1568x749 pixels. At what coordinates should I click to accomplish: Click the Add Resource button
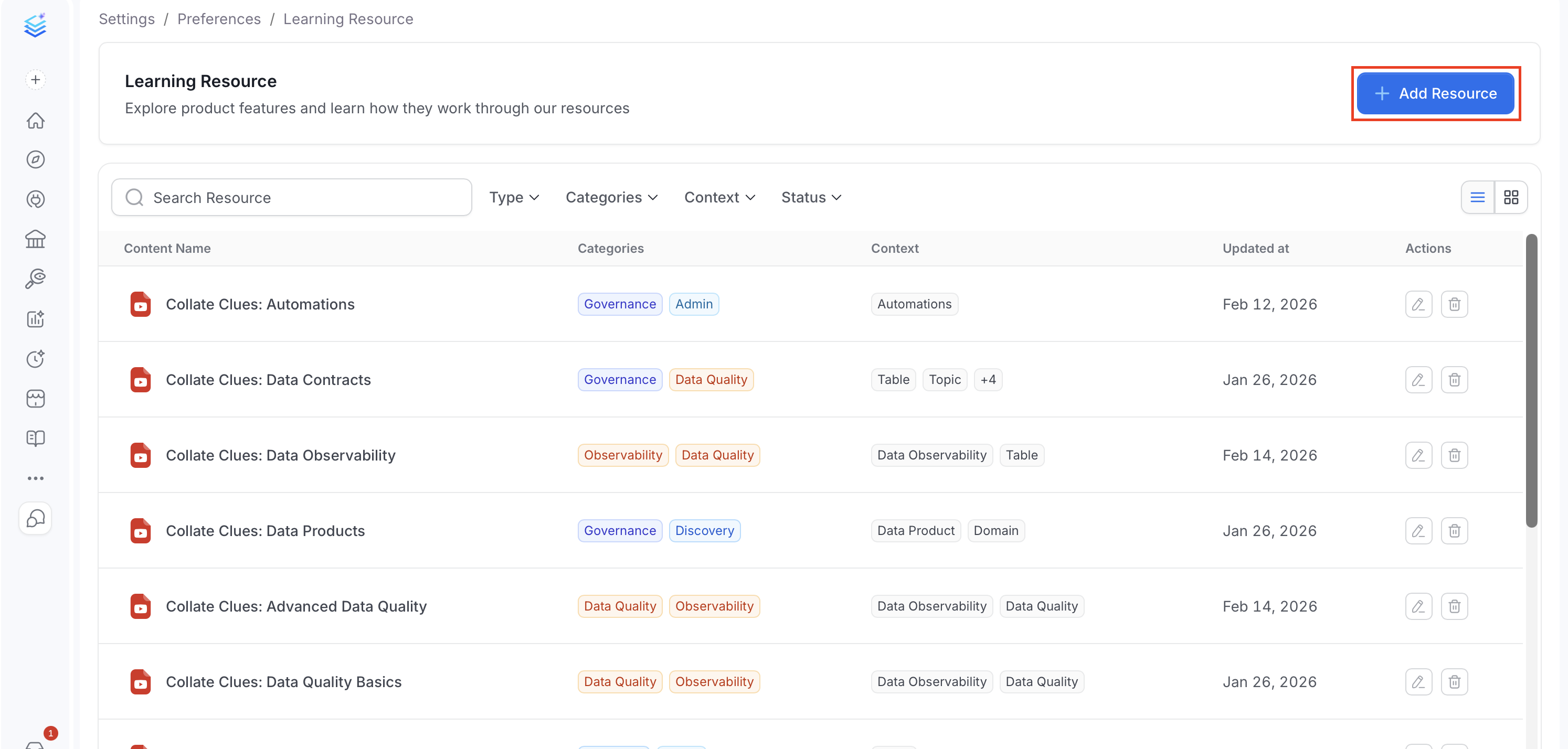[1435, 93]
